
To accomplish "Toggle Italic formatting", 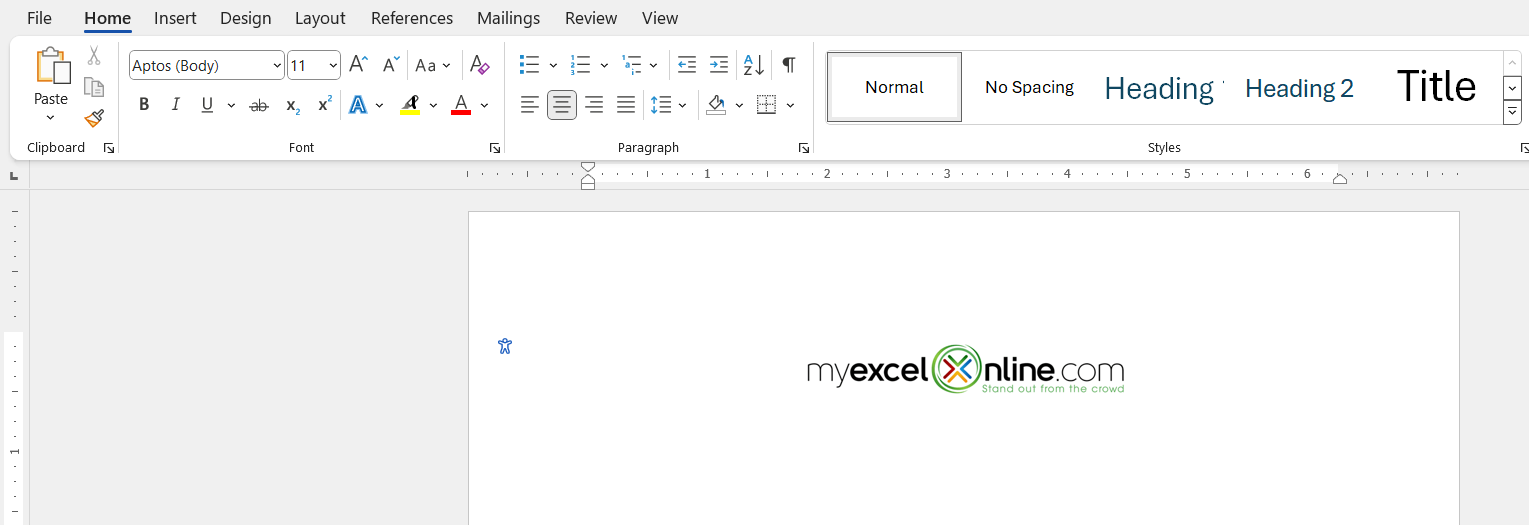I will click(176, 105).
